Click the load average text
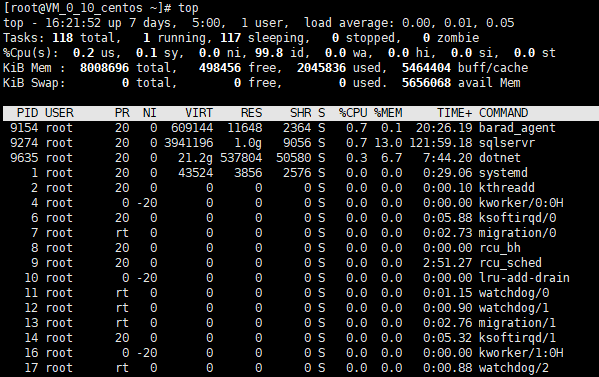Screen dimensions: 599x377 [x=409, y=23]
